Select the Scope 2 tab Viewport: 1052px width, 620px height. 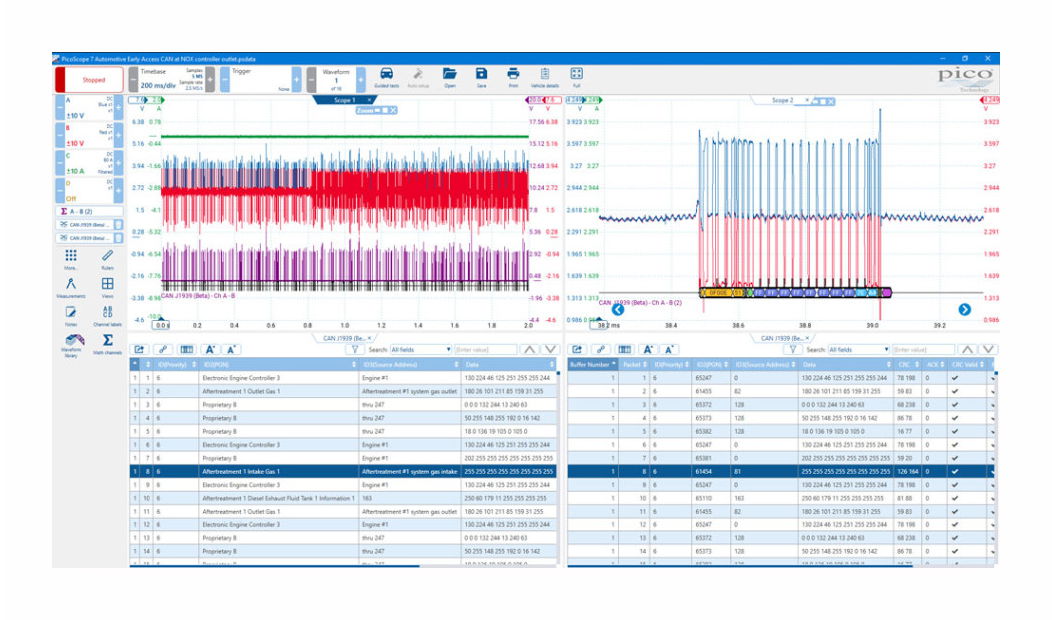click(782, 101)
